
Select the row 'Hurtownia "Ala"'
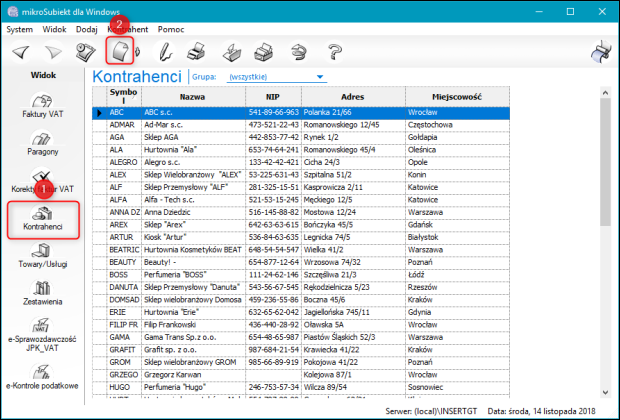click(301, 150)
